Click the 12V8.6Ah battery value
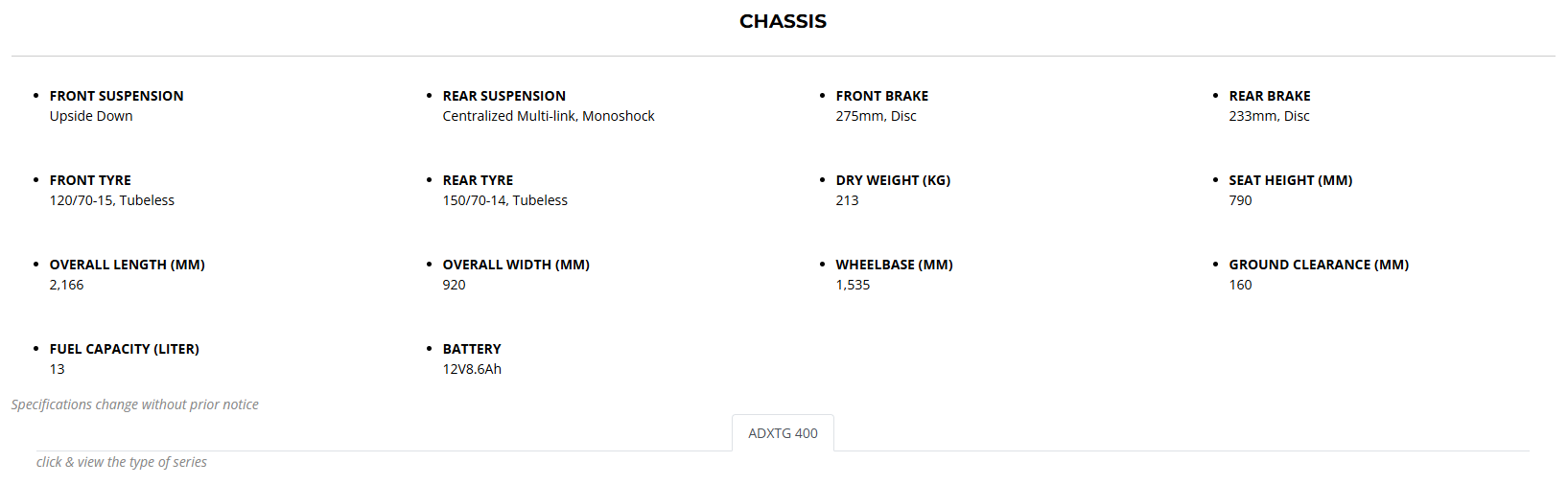Screen dimensions: 1568x485 471,369
